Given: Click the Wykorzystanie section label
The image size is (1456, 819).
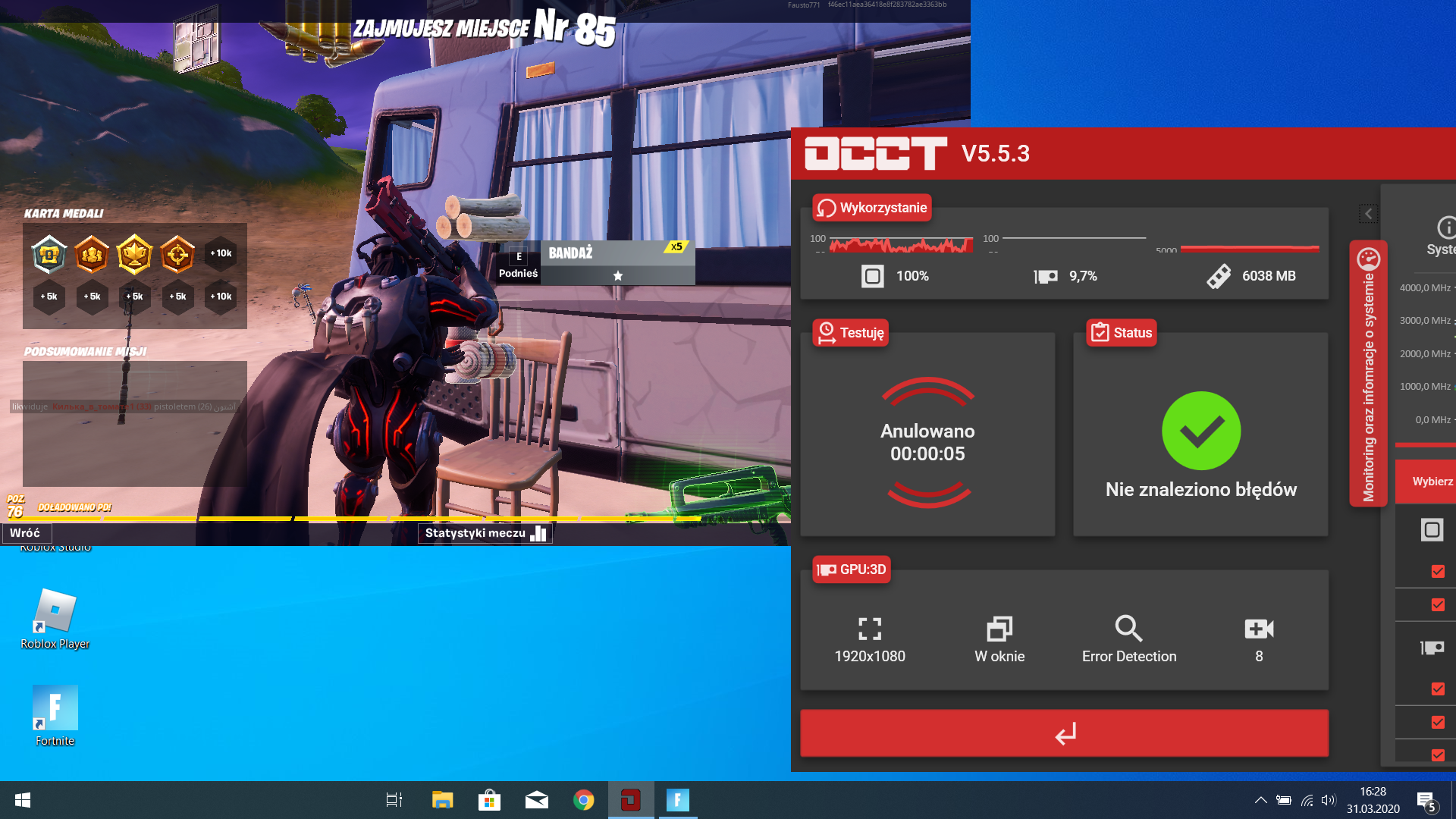Looking at the screenshot, I should point(872,208).
